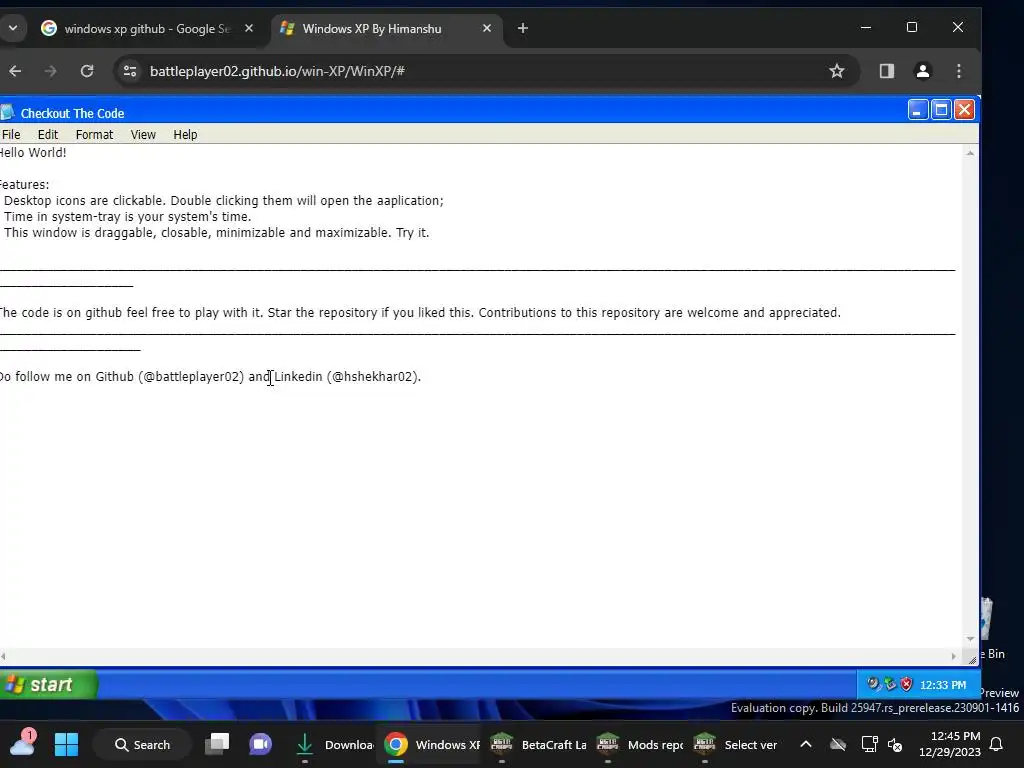
Task: Close the Google Search tab
Action: point(249,29)
